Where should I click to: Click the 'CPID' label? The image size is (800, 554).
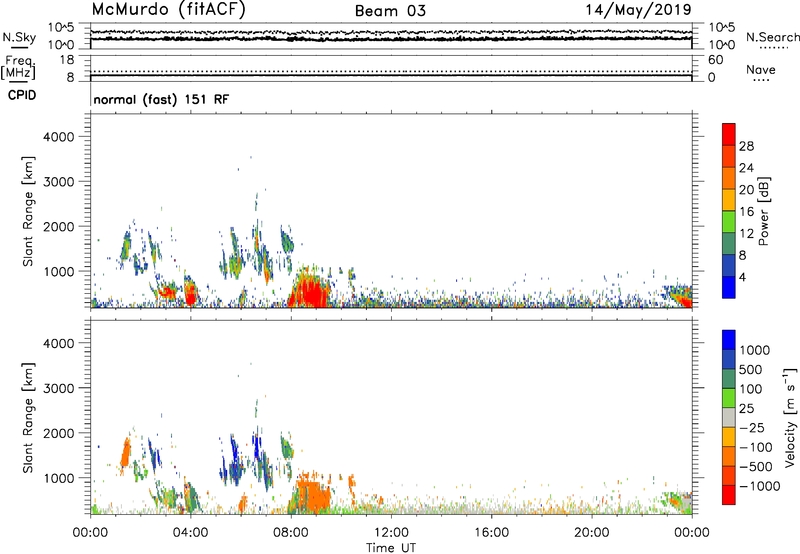(22, 95)
